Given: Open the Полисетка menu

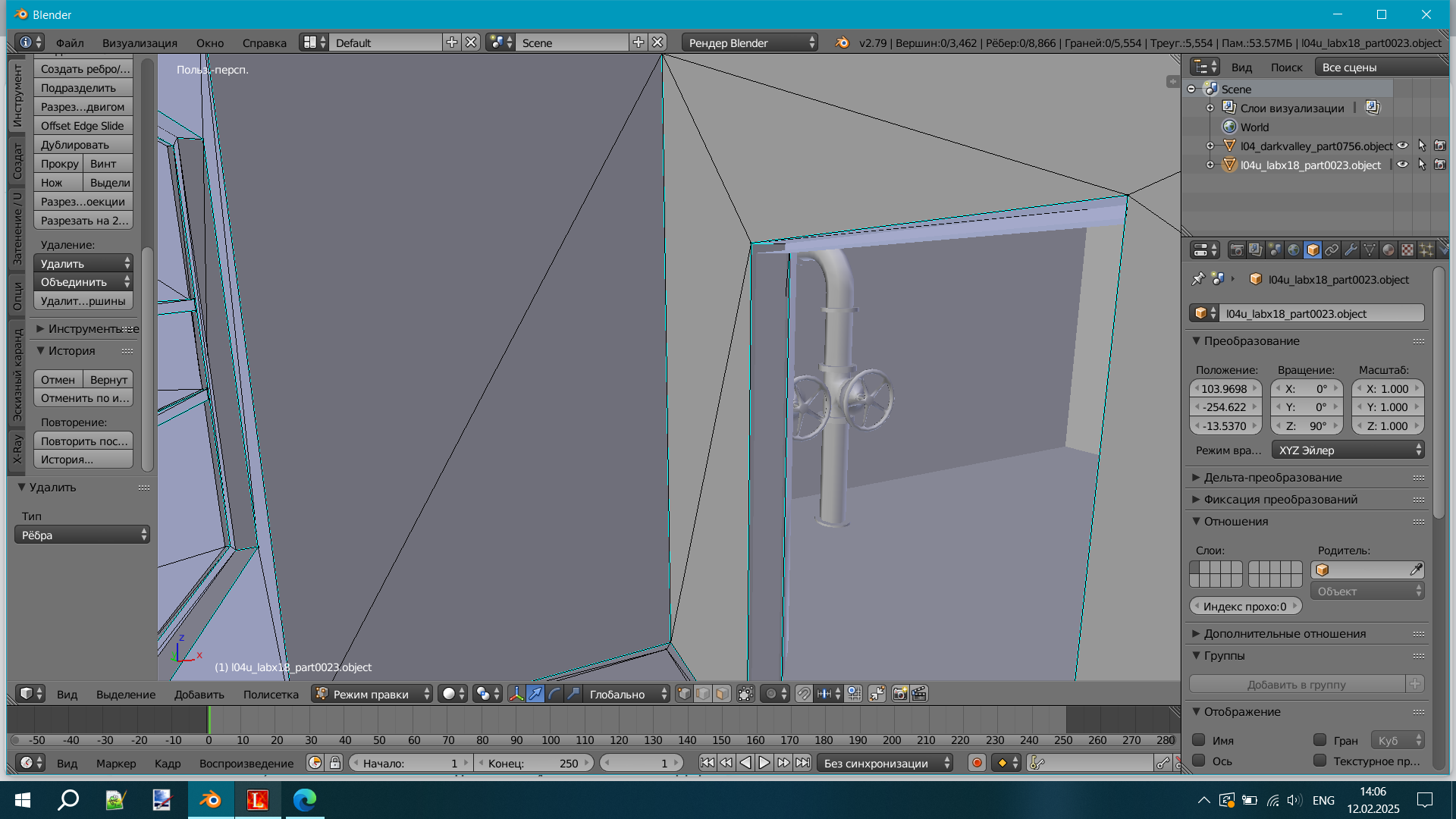Looking at the screenshot, I should (271, 695).
